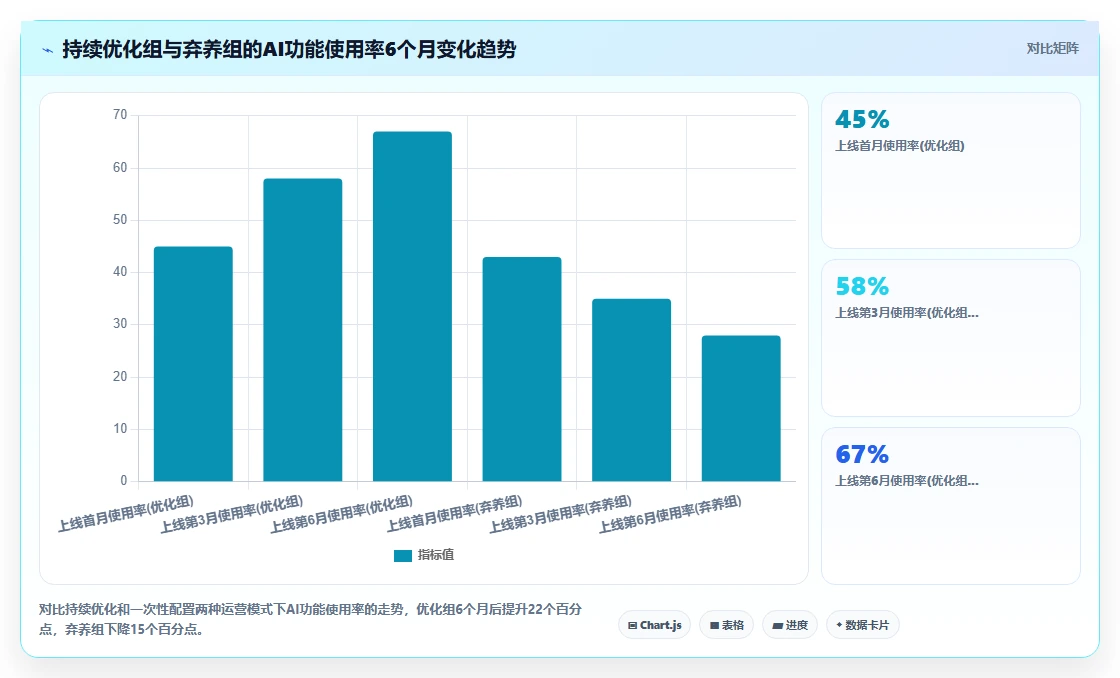The image size is (1120, 678).
Task: Click x-axis label 上线首月使用率(弃养组)
Action: [455, 513]
